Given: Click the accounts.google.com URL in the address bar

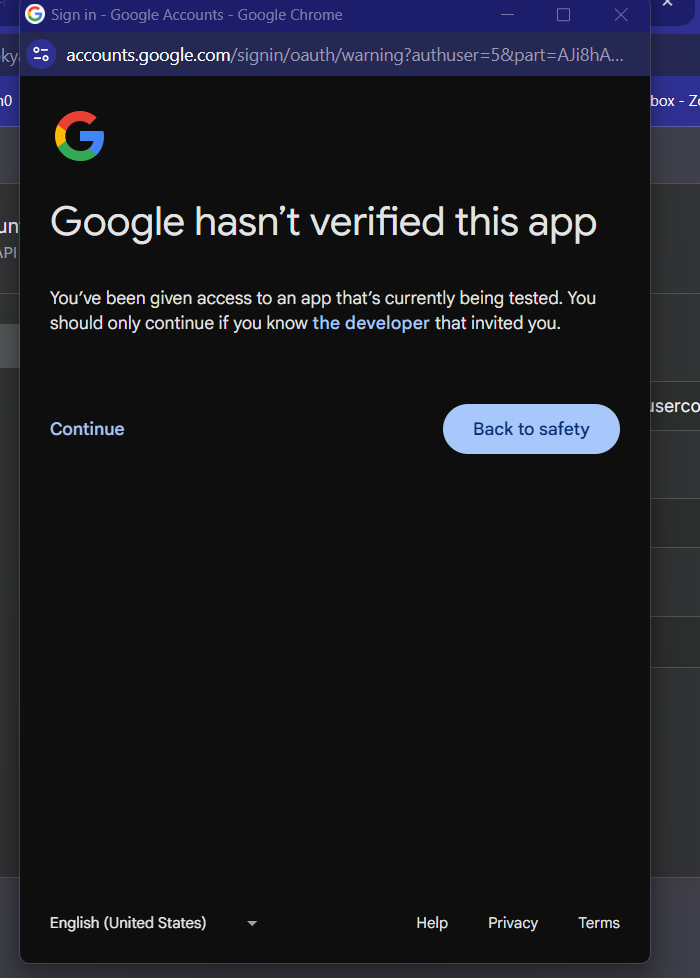Looking at the screenshot, I should tap(345, 54).
